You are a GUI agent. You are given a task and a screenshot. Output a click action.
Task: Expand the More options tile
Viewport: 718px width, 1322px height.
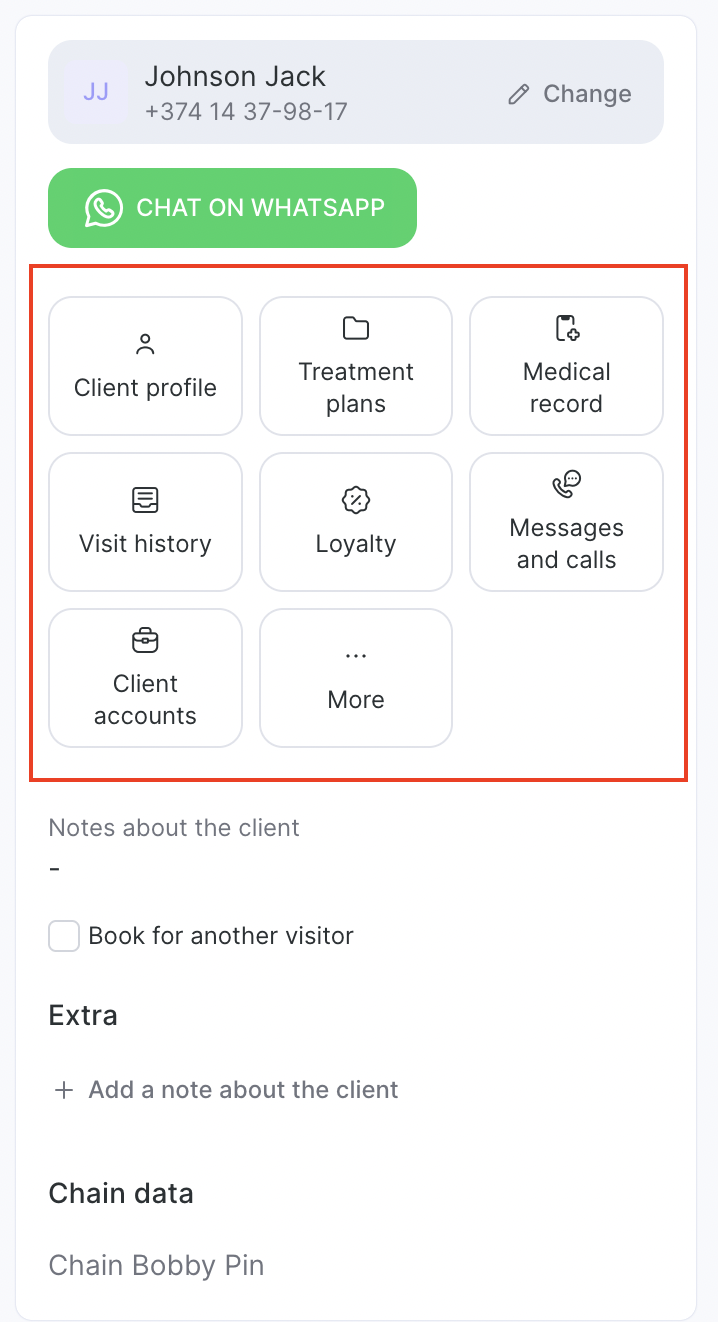pyautogui.click(x=356, y=678)
